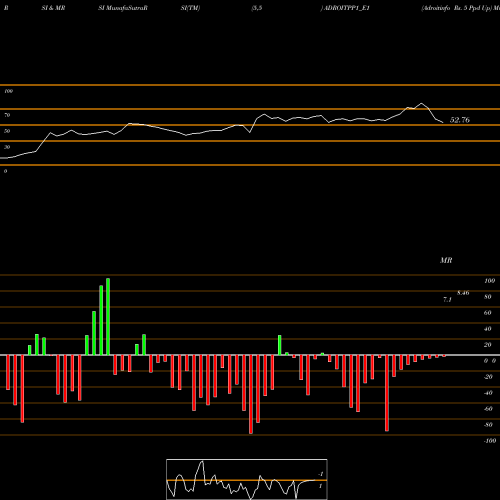Click the 100 label on the RSI chart axis
The width and height of the screenshot is (500, 500).
point(8,91)
